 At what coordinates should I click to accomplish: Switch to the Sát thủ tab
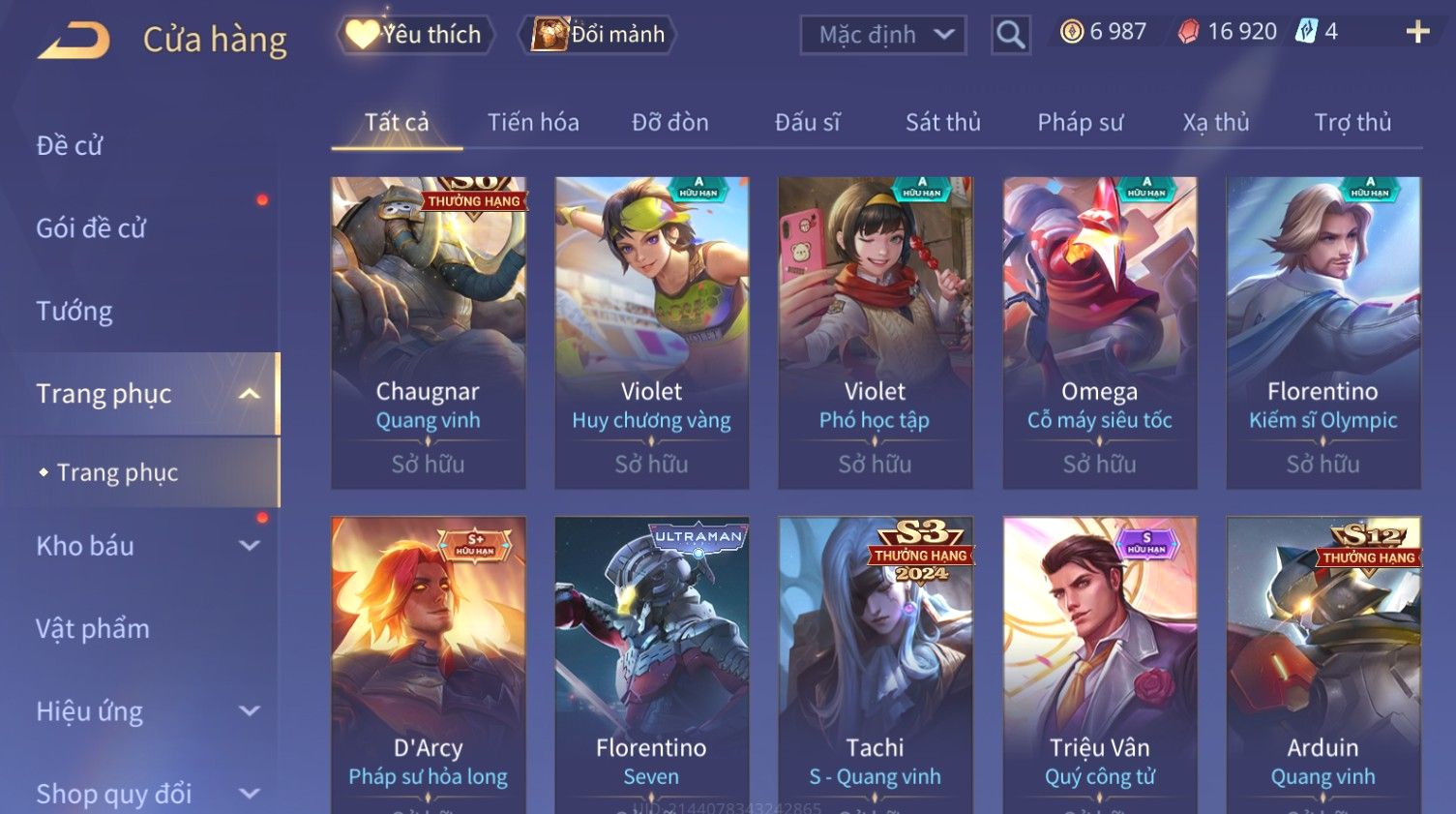point(942,123)
